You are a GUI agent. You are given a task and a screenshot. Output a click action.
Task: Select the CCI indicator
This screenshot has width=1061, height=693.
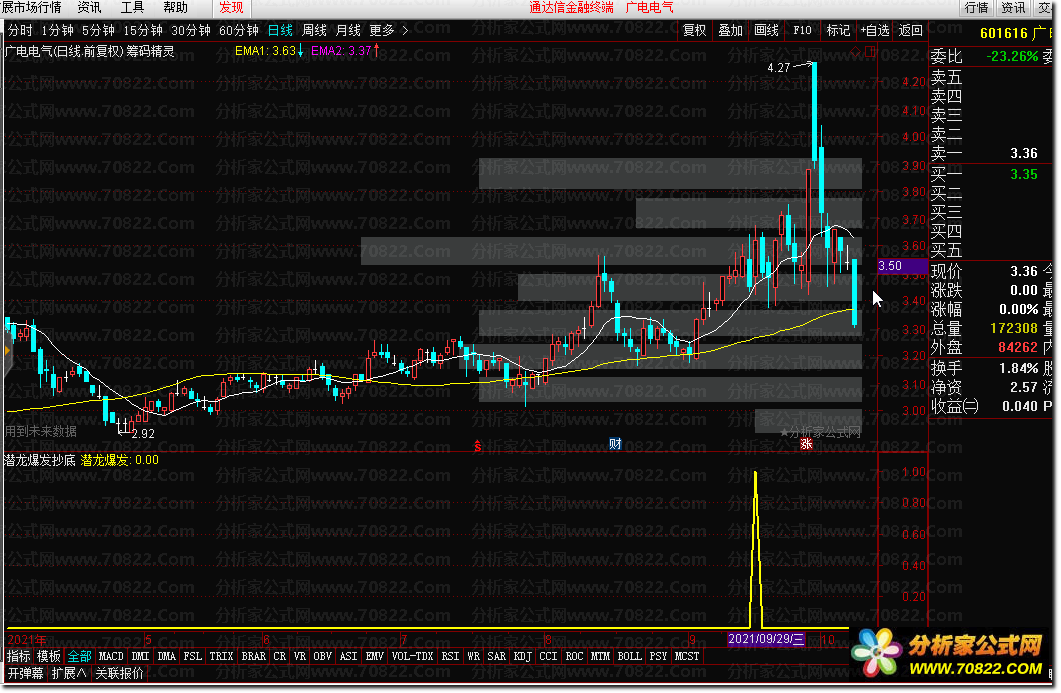tap(548, 656)
